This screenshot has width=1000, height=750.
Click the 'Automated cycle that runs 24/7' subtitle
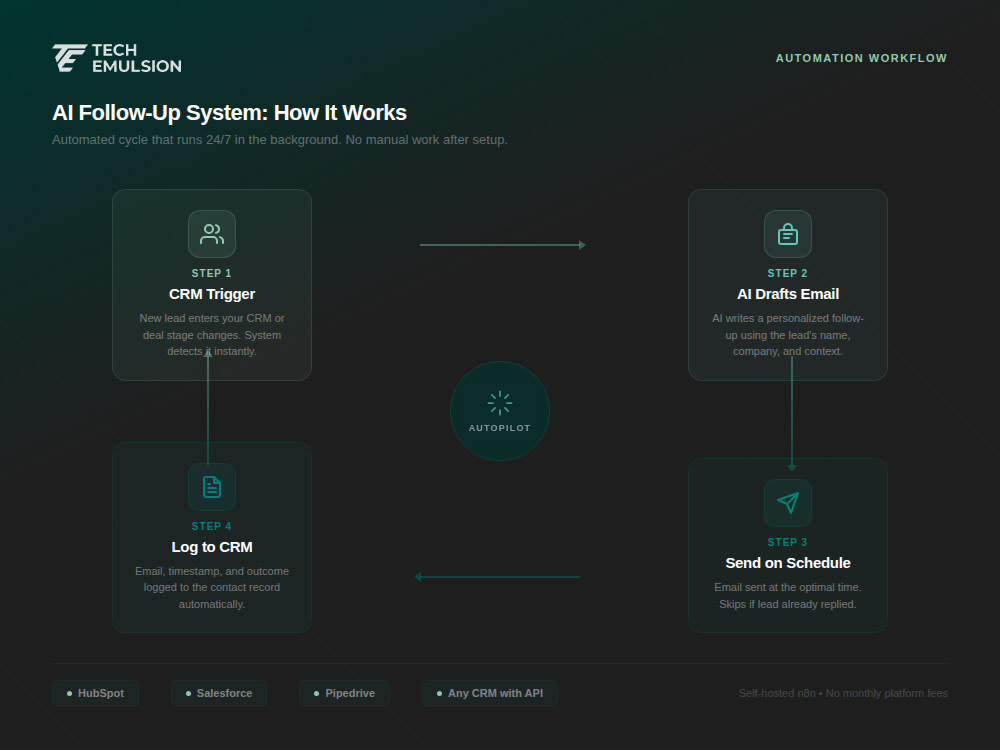point(279,140)
